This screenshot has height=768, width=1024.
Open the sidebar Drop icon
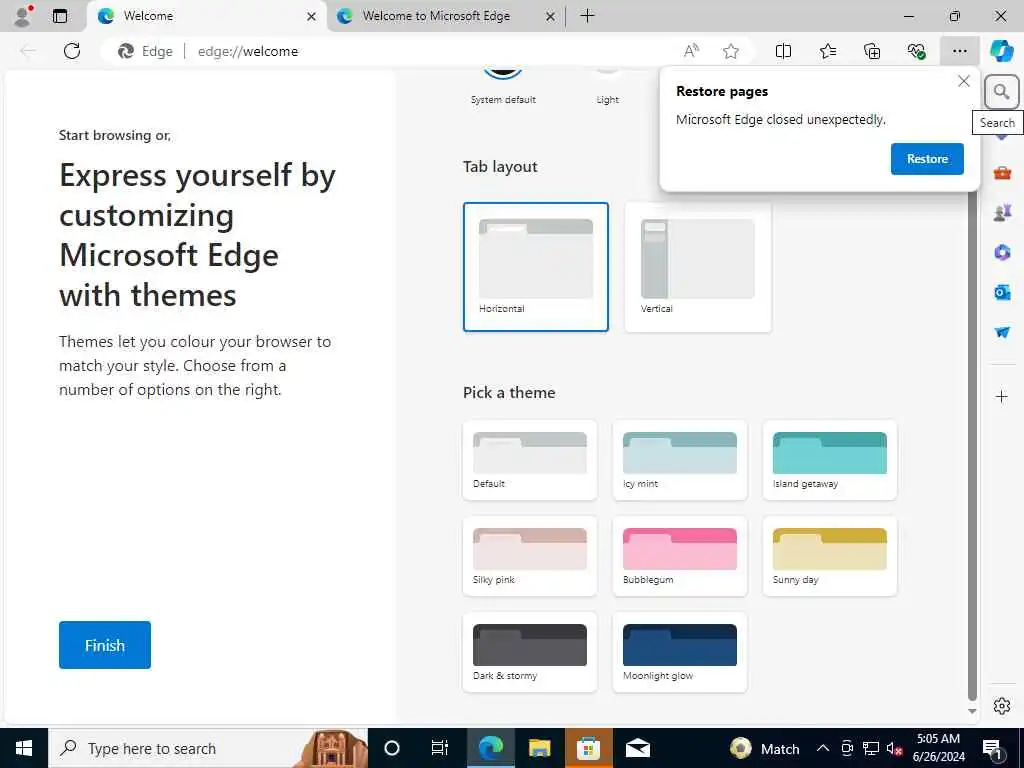[x=1002, y=332]
